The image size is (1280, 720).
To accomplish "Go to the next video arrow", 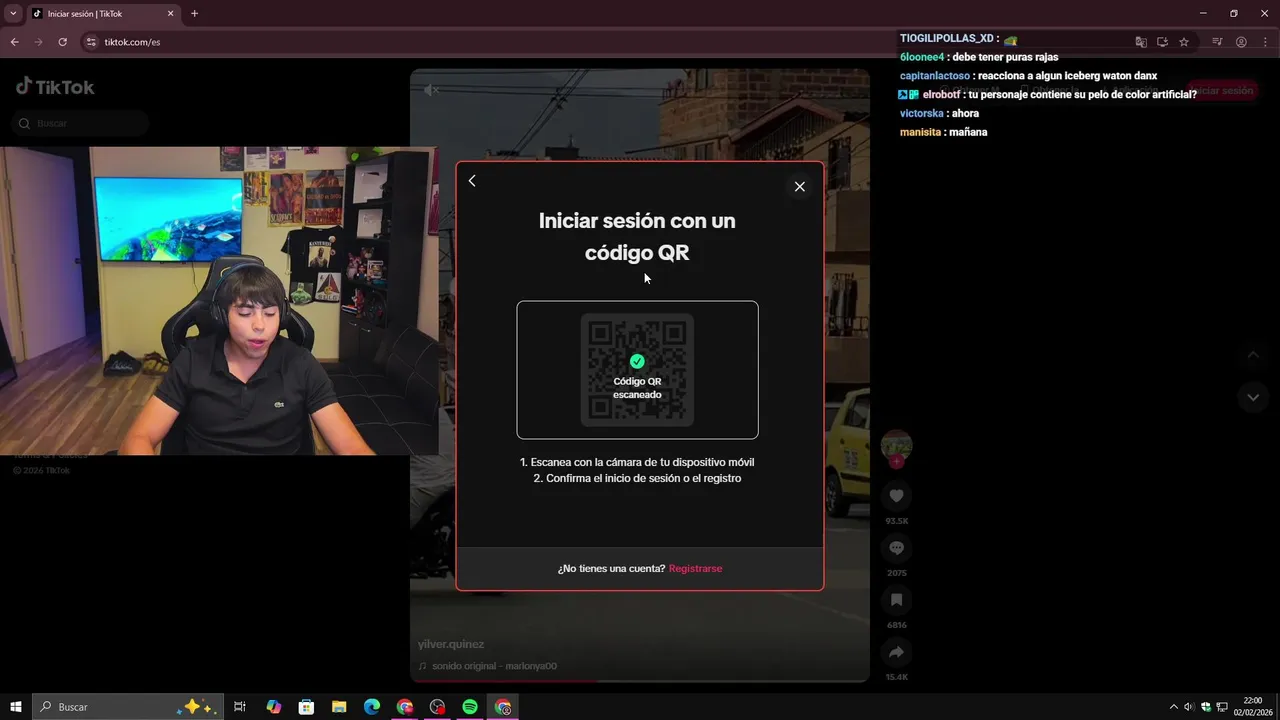I will (1253, 397).
